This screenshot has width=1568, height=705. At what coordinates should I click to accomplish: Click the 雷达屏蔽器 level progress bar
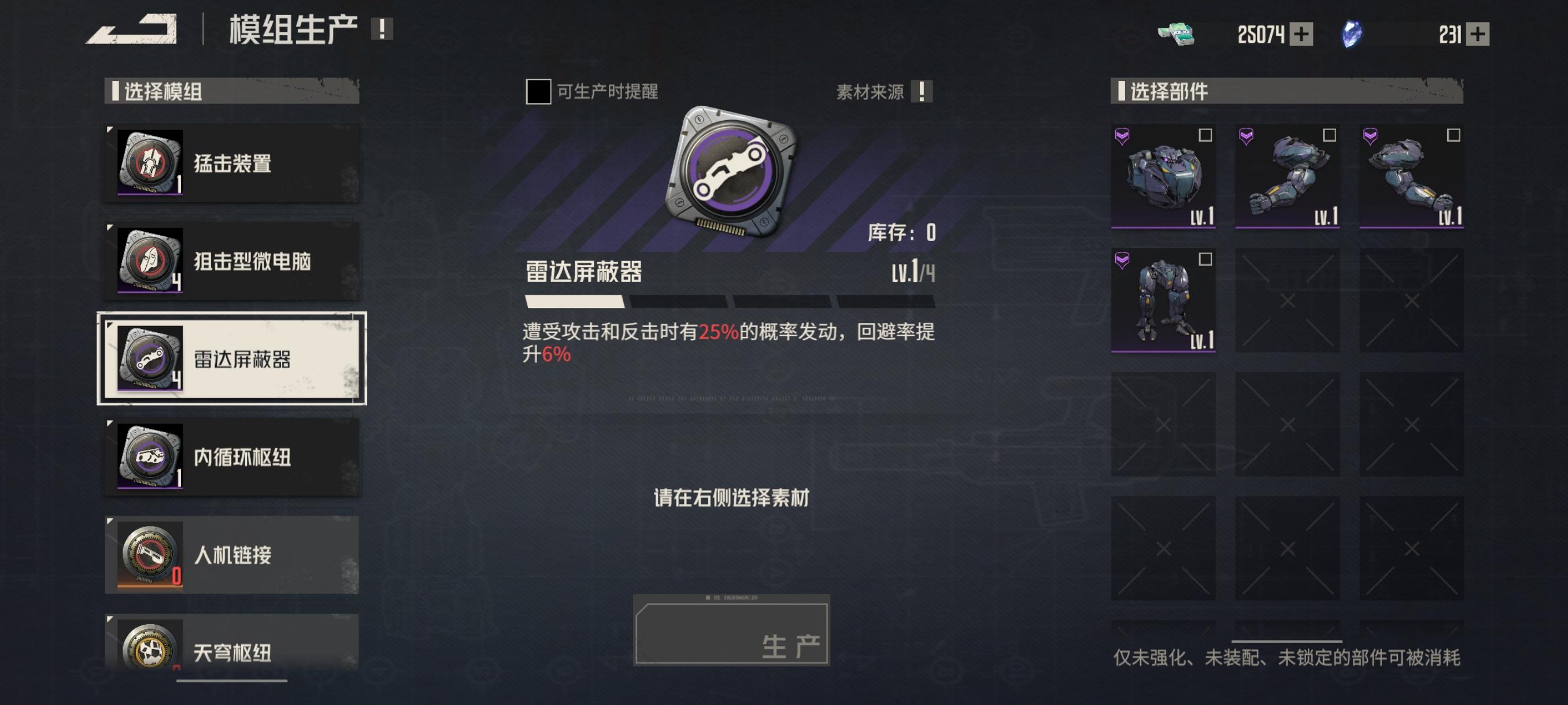pos(730,301)
